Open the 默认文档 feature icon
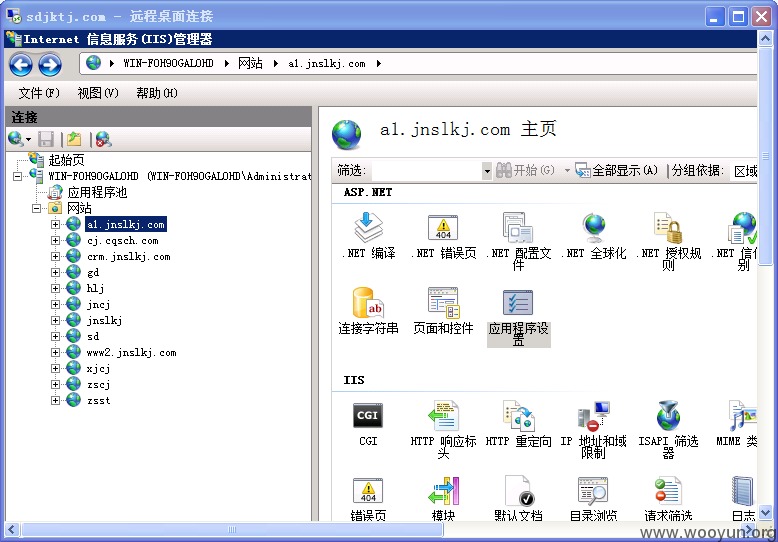This screenshot has height=542, width=778. tap(518, 491)
